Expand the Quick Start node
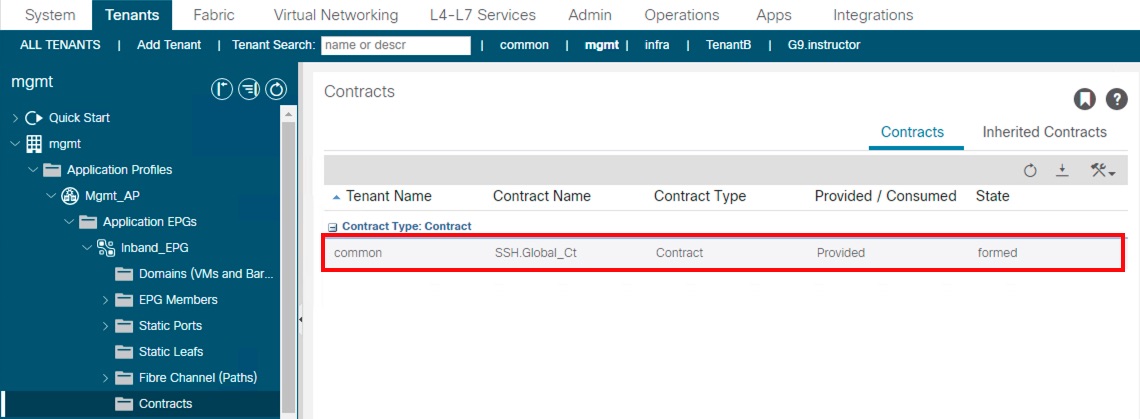Screen dimensions: 1140x419 [15, 118]
